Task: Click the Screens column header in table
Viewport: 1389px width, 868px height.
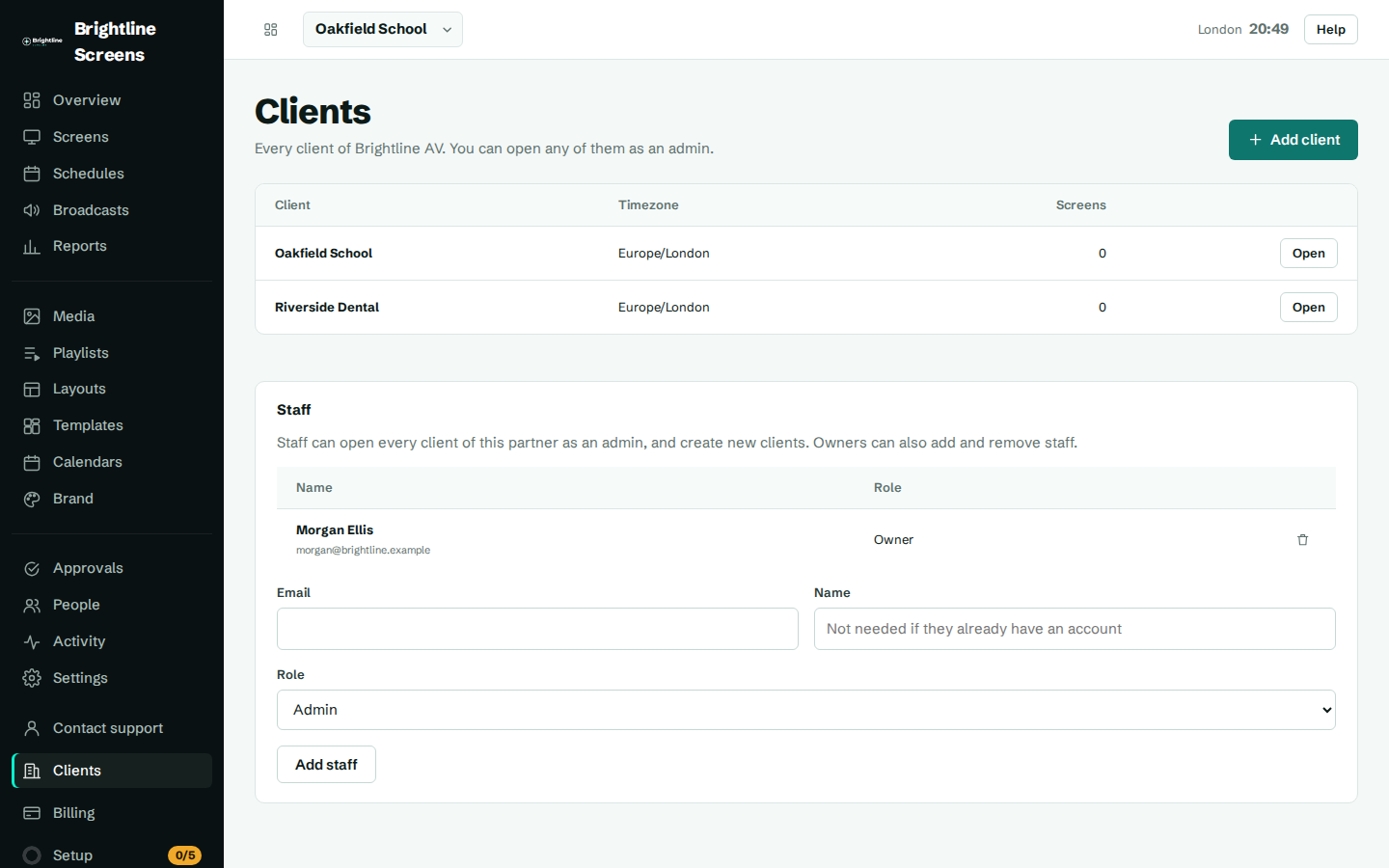Action: [x=1081, y=205]
